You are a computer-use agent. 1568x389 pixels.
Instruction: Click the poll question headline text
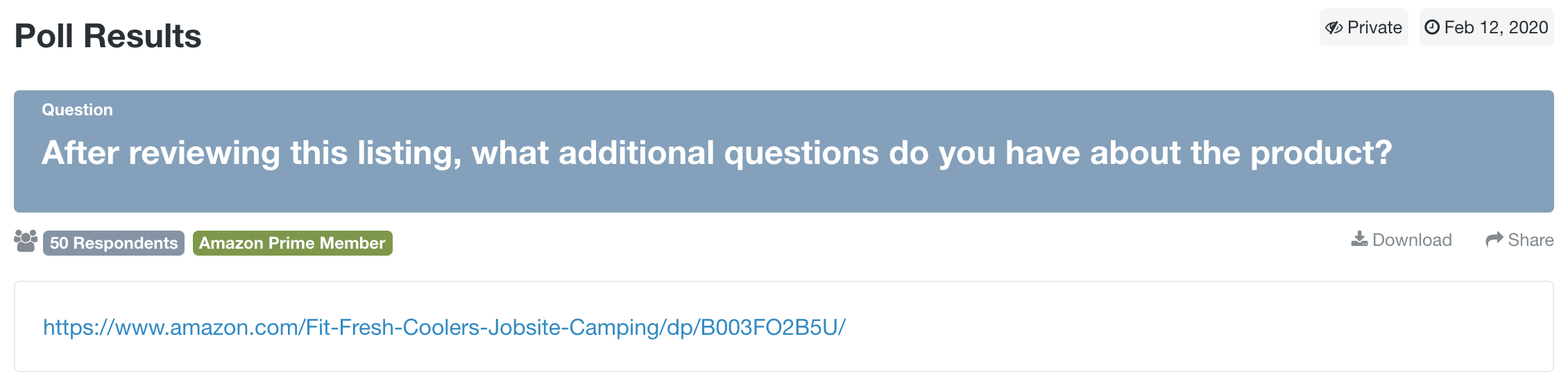(x=717, y=153)
